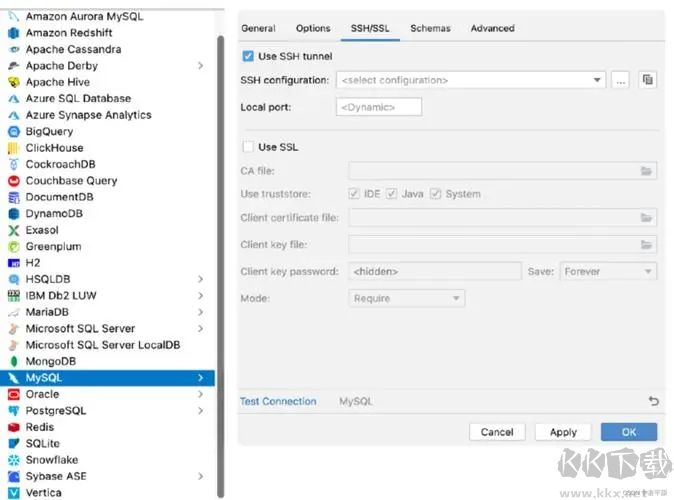
Task: Click the Couchbase Query icon
Action: (x=14, y=181)
